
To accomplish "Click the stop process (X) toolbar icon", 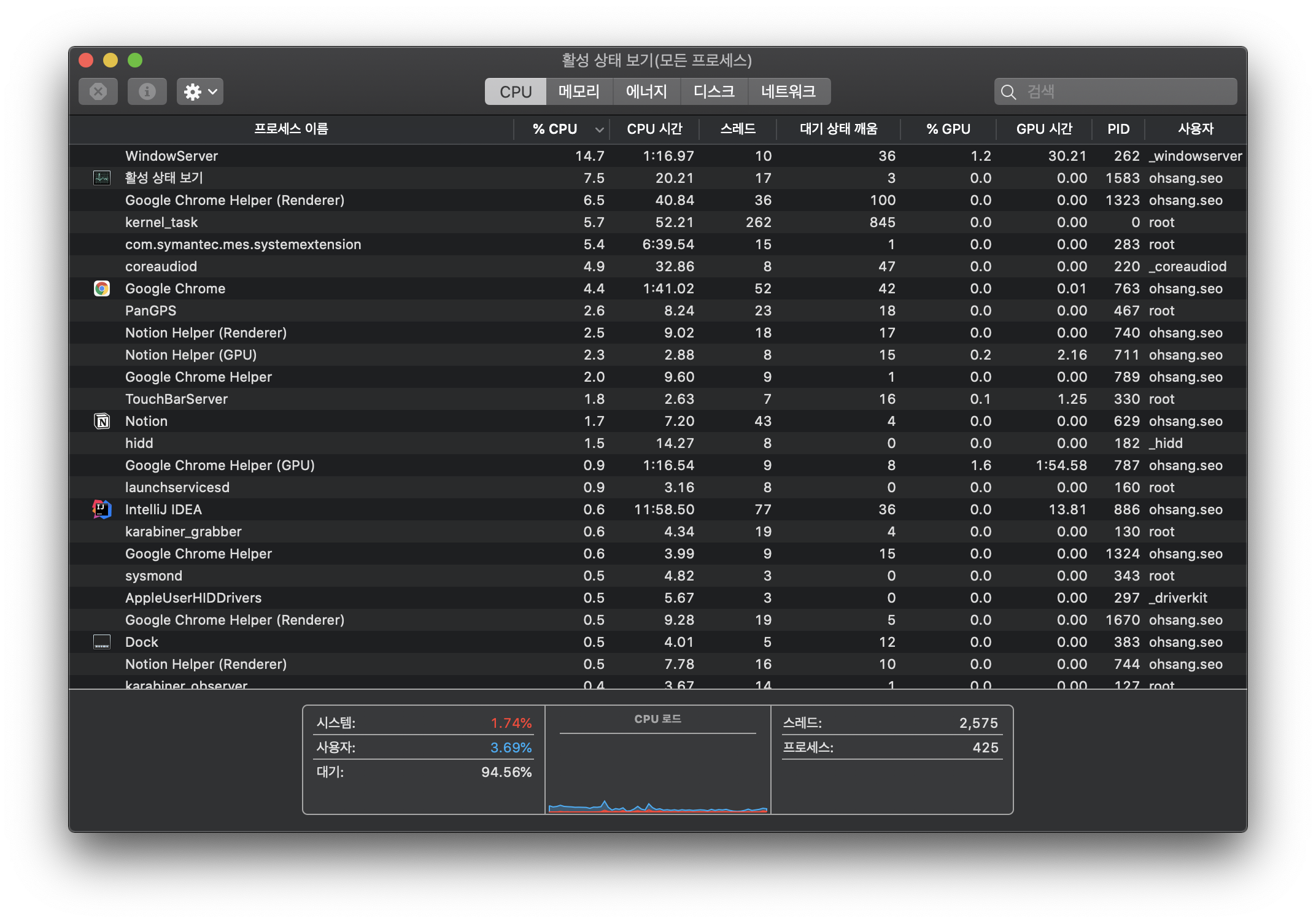I will coord(98,91).
